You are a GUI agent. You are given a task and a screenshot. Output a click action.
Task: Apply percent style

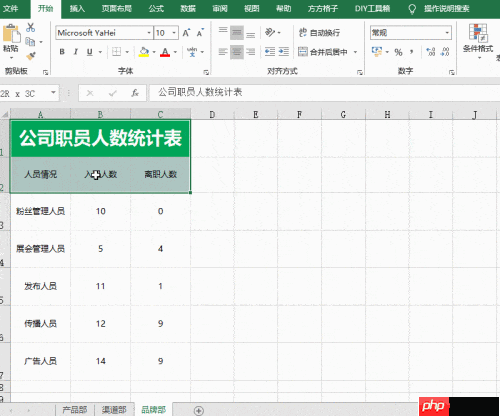[398, 52]
